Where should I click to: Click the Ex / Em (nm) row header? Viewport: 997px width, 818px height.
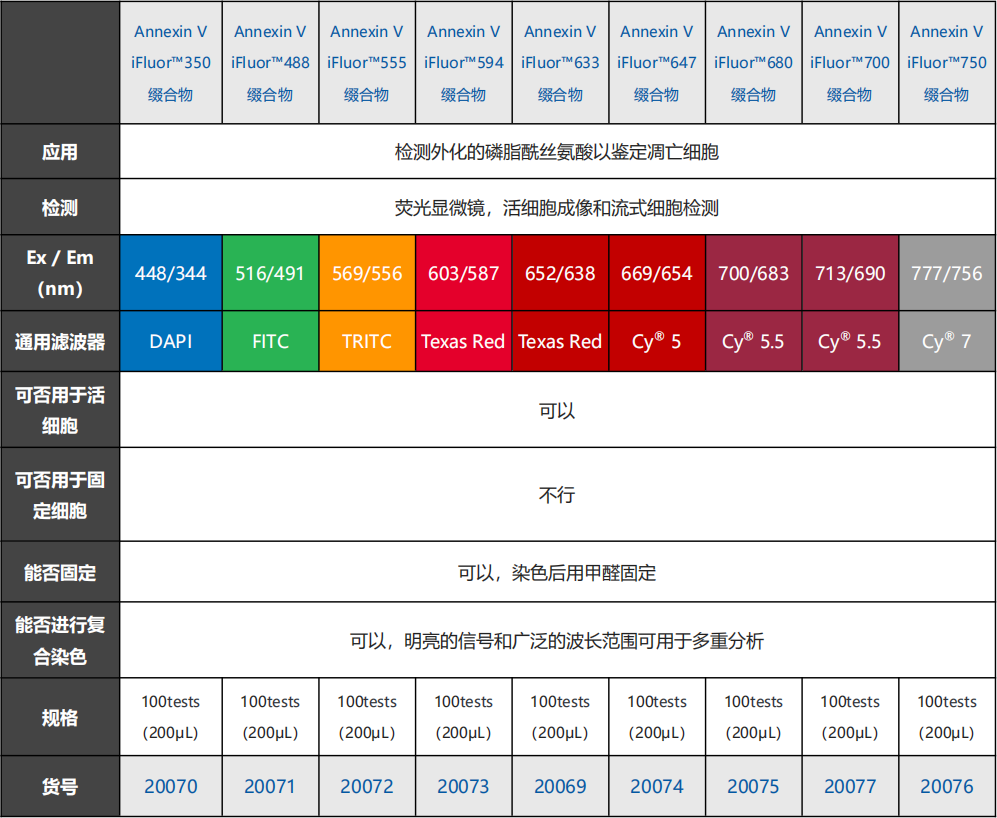[60, 273]
